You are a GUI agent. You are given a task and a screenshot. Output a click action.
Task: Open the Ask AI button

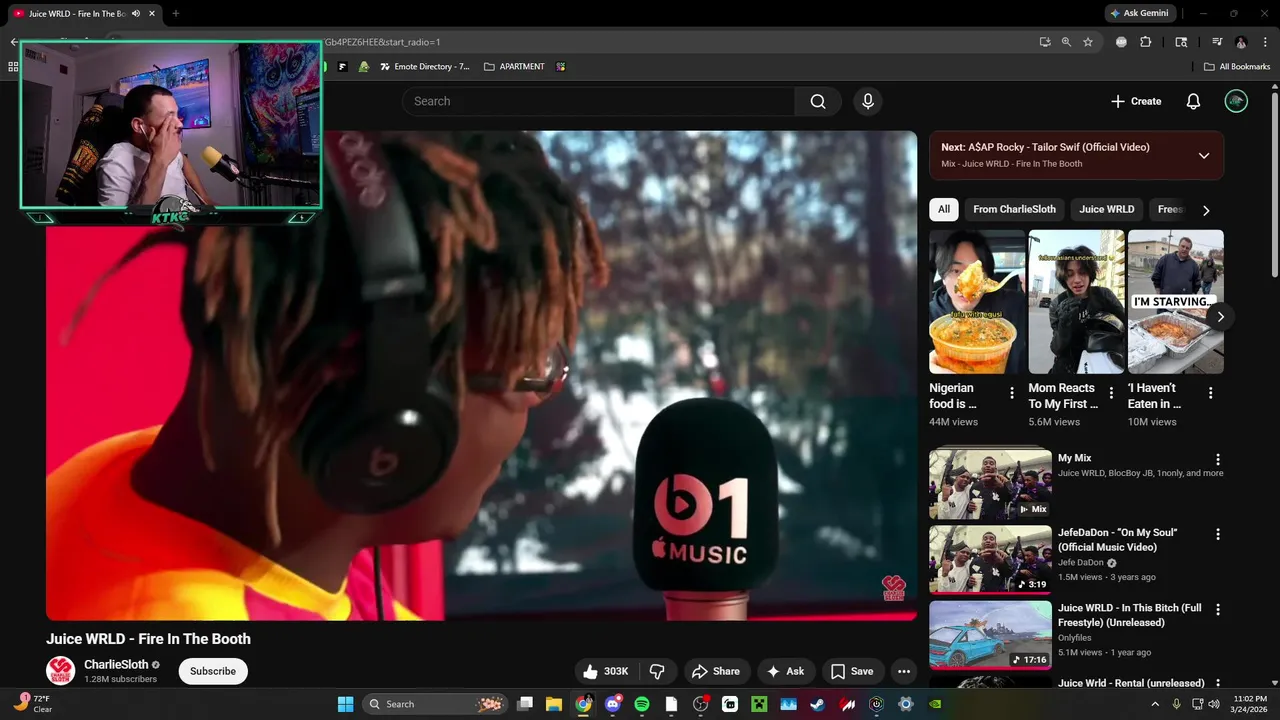tap(785, 671)
